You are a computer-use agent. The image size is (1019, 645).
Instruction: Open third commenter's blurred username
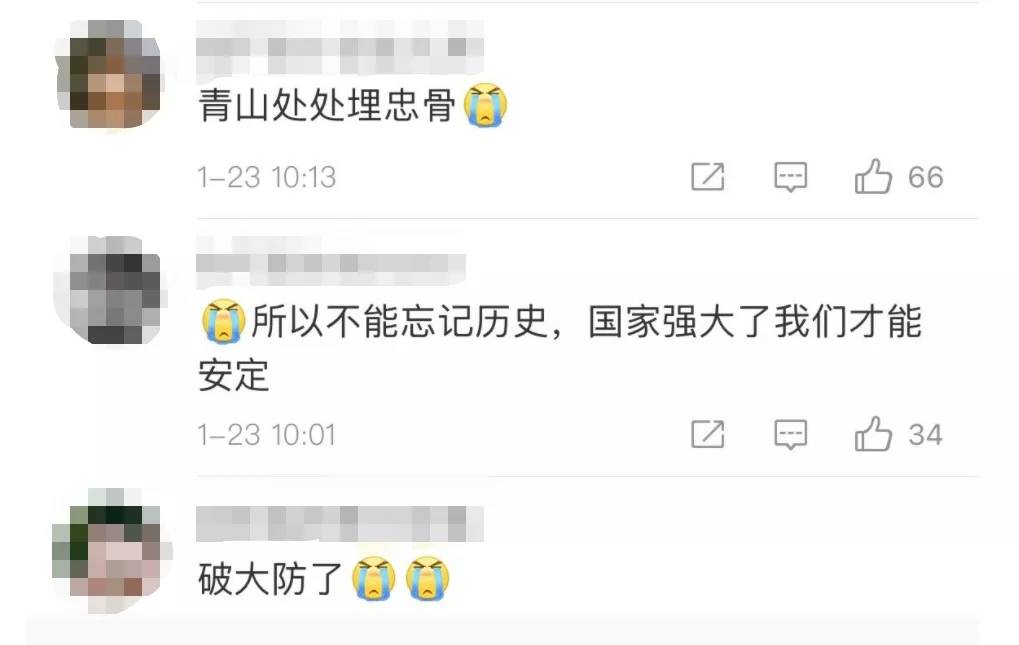339,524
